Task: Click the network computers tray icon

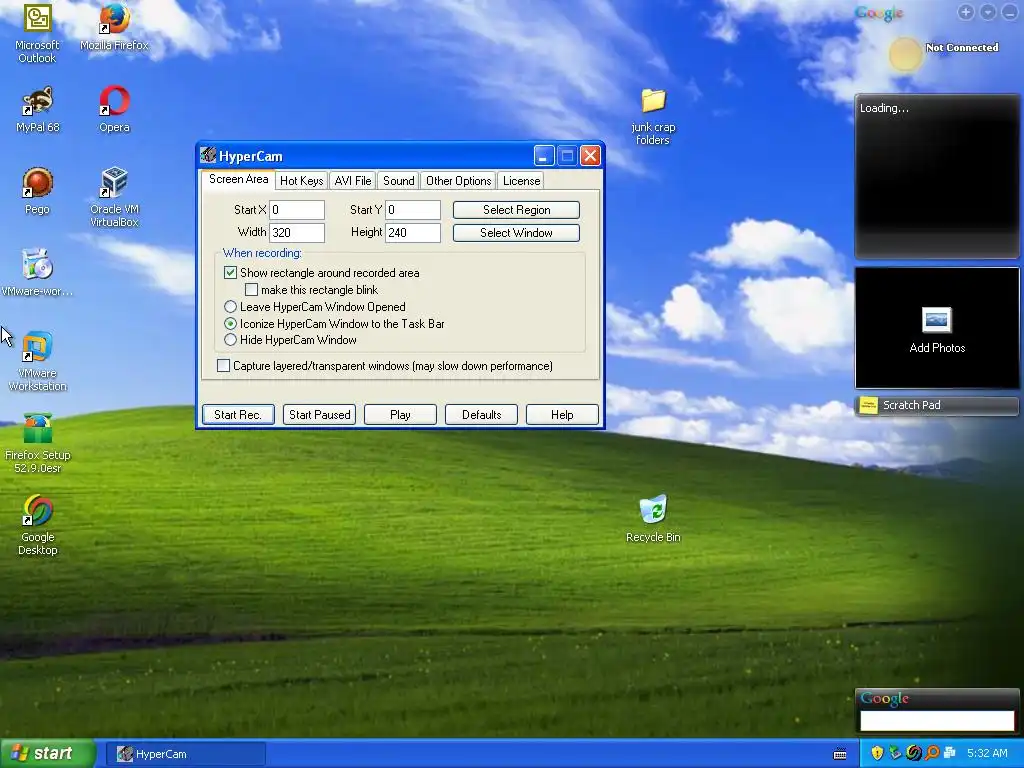Action: [x=950, y=753]
